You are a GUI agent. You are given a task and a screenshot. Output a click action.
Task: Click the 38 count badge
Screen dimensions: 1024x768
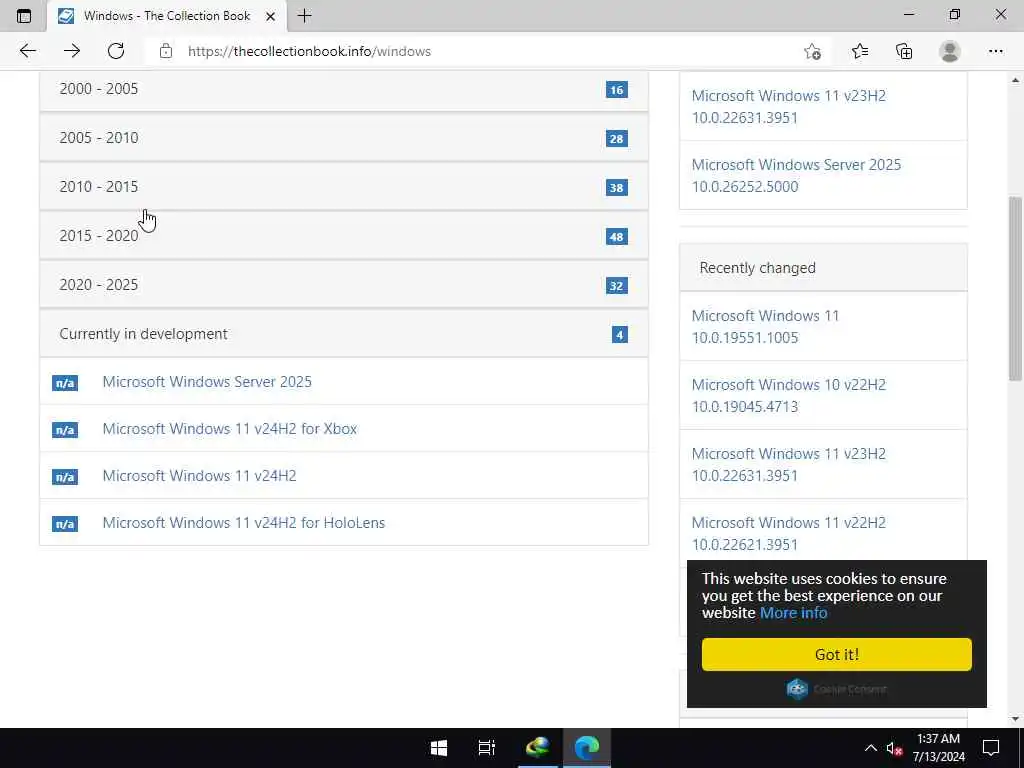(x=616, y=187)
